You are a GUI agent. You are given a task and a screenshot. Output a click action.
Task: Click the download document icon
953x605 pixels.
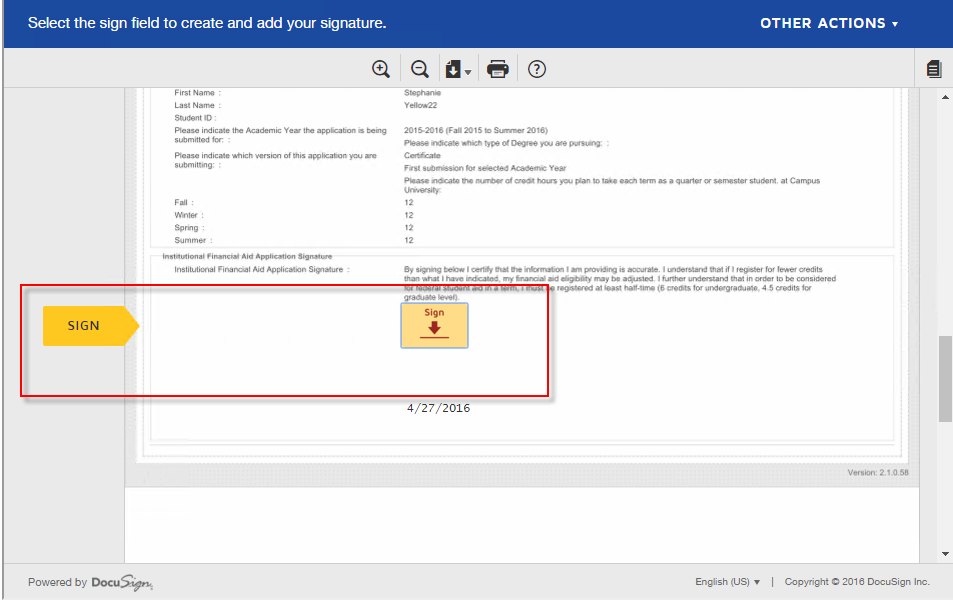coord(455,68)
